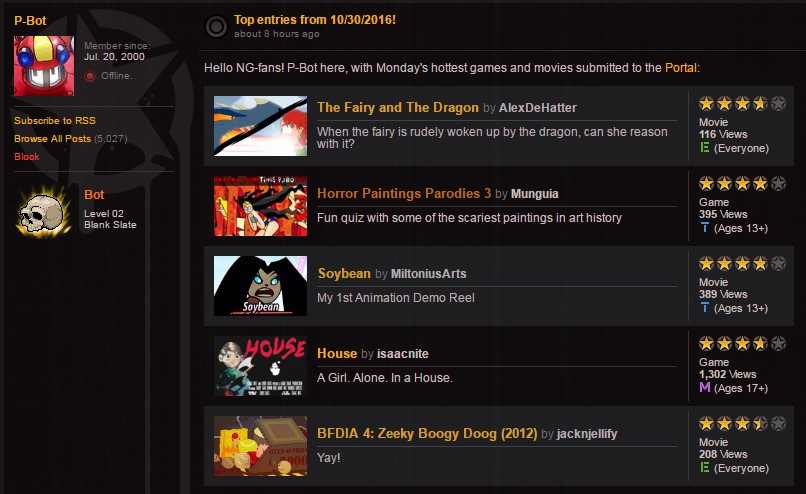Click 'My 1st Animation Demo Reel' description
The height and width of the screenshot is (494, 806).
[396, 298]
